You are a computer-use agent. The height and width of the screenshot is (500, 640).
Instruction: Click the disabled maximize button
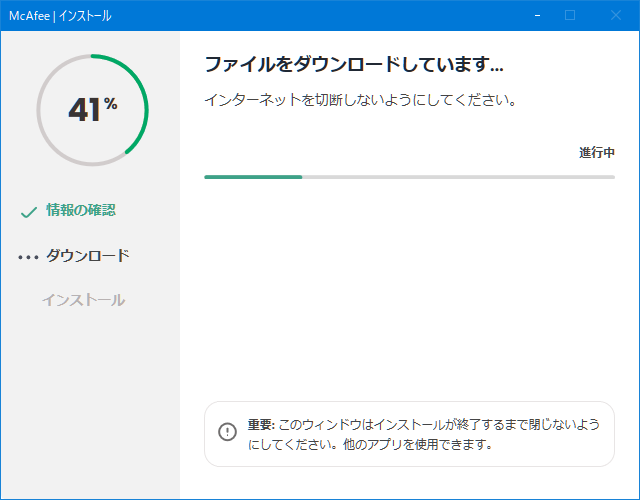point(570,16)
